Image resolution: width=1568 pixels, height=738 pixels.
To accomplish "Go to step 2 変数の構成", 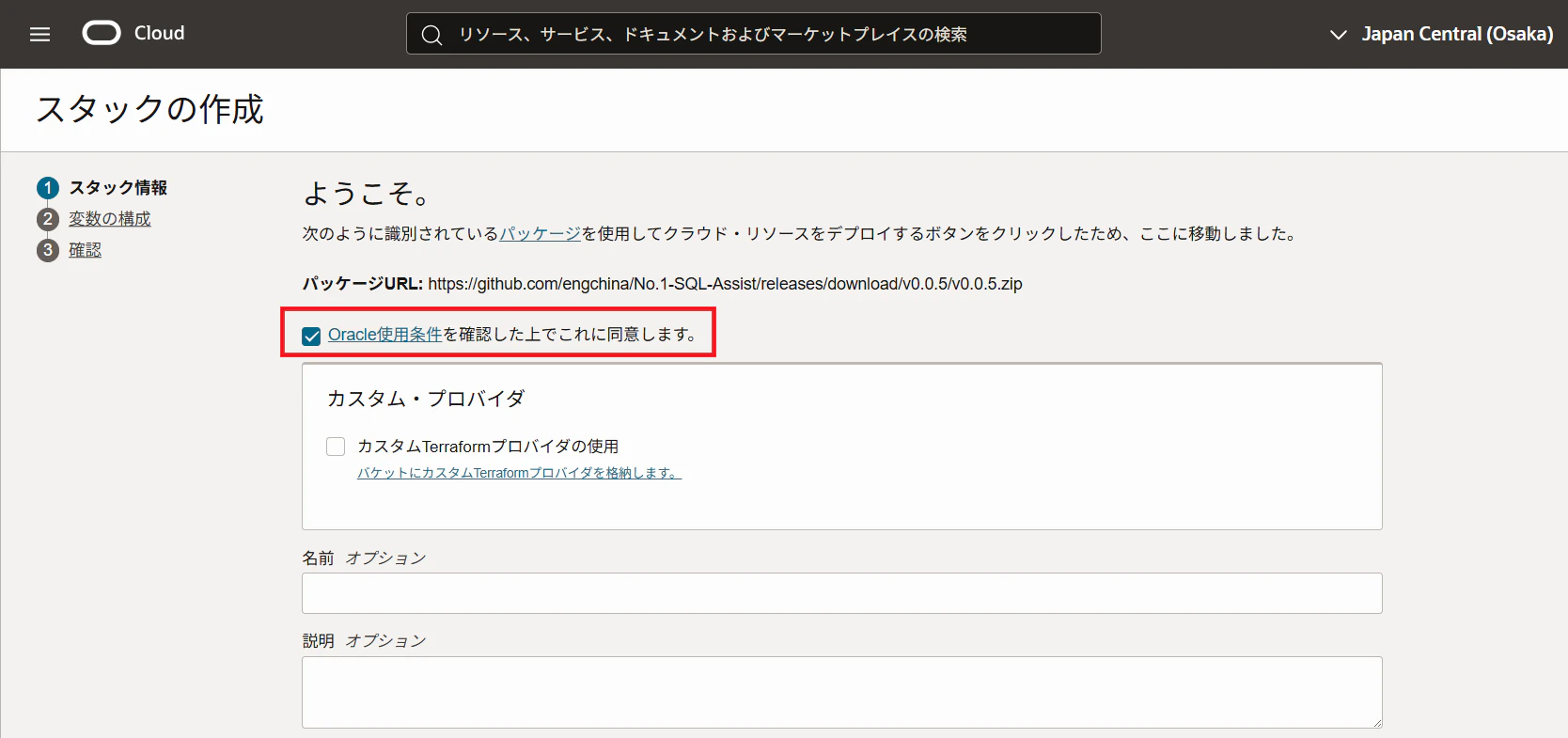I will [110, 219].
